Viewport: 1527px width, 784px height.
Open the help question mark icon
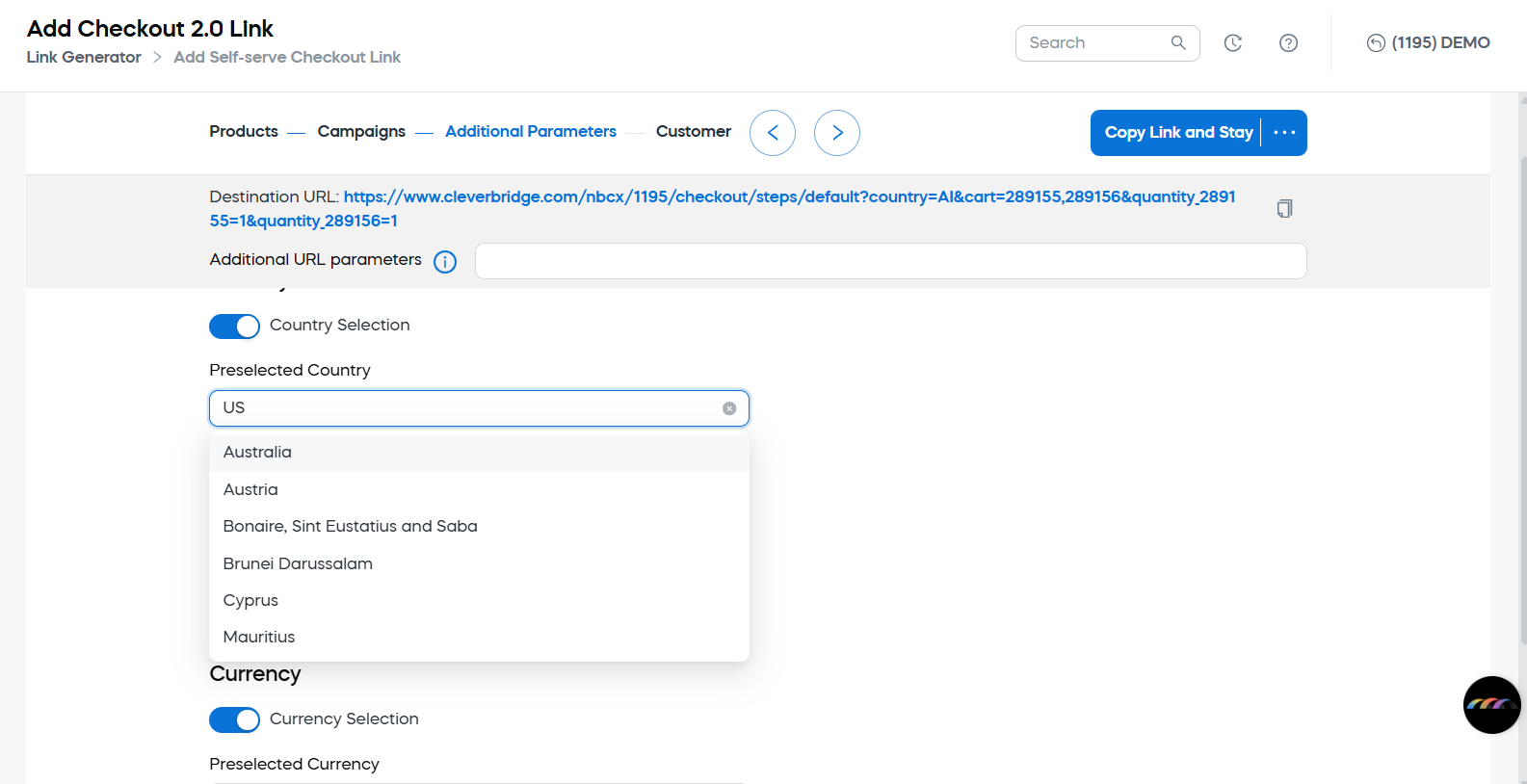(1288, 42)
